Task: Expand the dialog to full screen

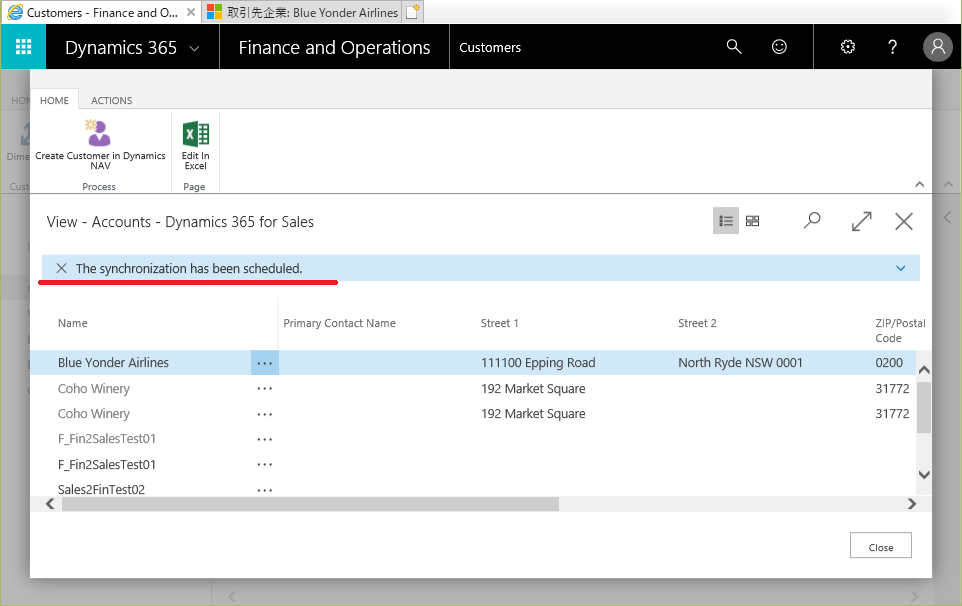Action: pyautogui.click(x=861, y=221)
